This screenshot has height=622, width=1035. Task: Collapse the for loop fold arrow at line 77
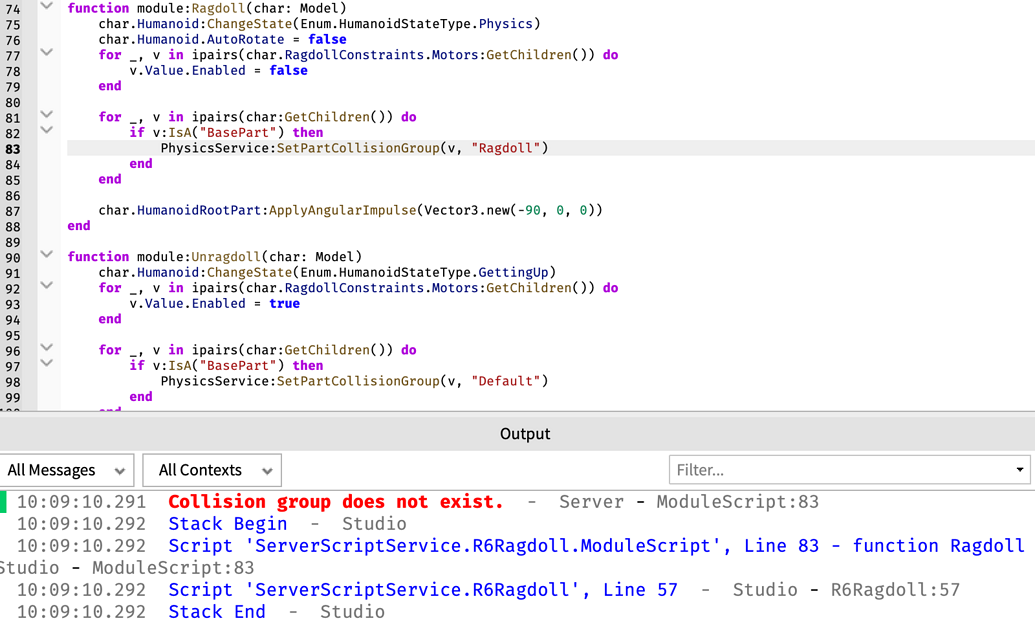click(x=46, y=52)
